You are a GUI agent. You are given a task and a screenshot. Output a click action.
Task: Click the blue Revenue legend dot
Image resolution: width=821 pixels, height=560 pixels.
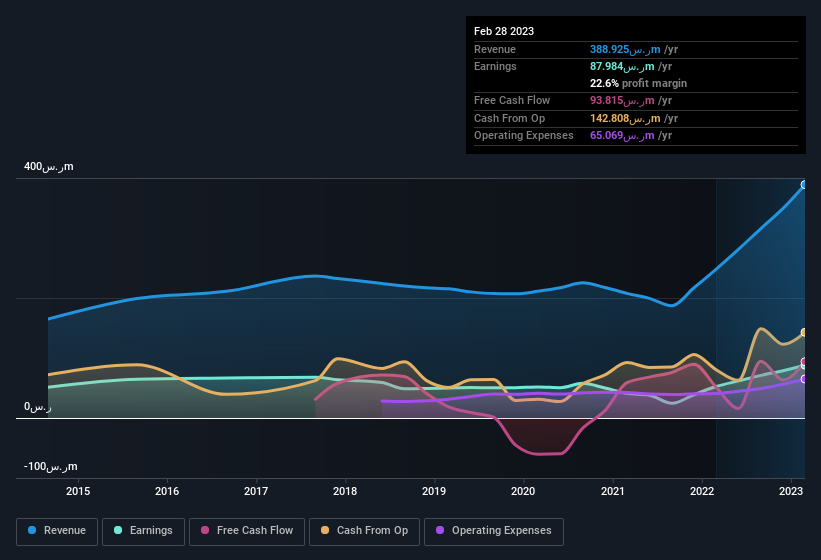tap(32, 530)
